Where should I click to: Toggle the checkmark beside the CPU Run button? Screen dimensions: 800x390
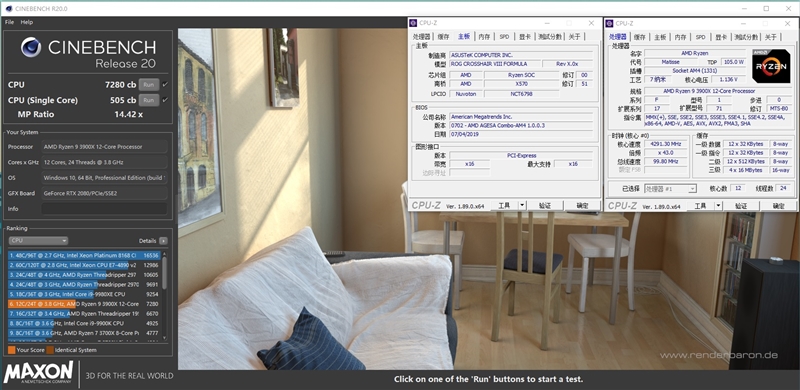[165, 85]
